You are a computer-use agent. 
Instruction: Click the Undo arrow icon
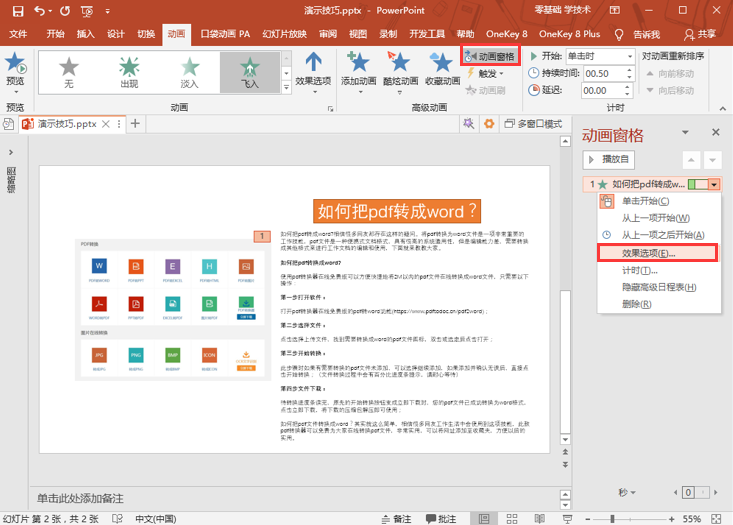click(40, 11)
